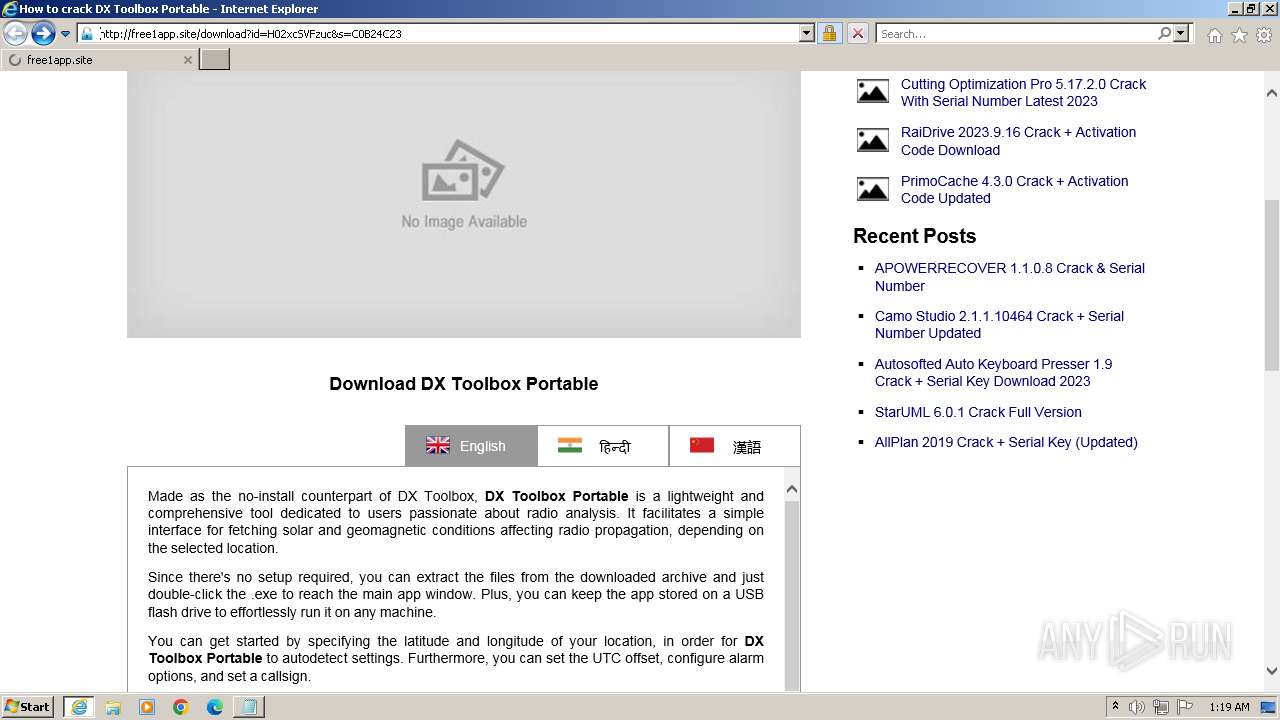Click the UK flag icon

(x=438, y=445)
